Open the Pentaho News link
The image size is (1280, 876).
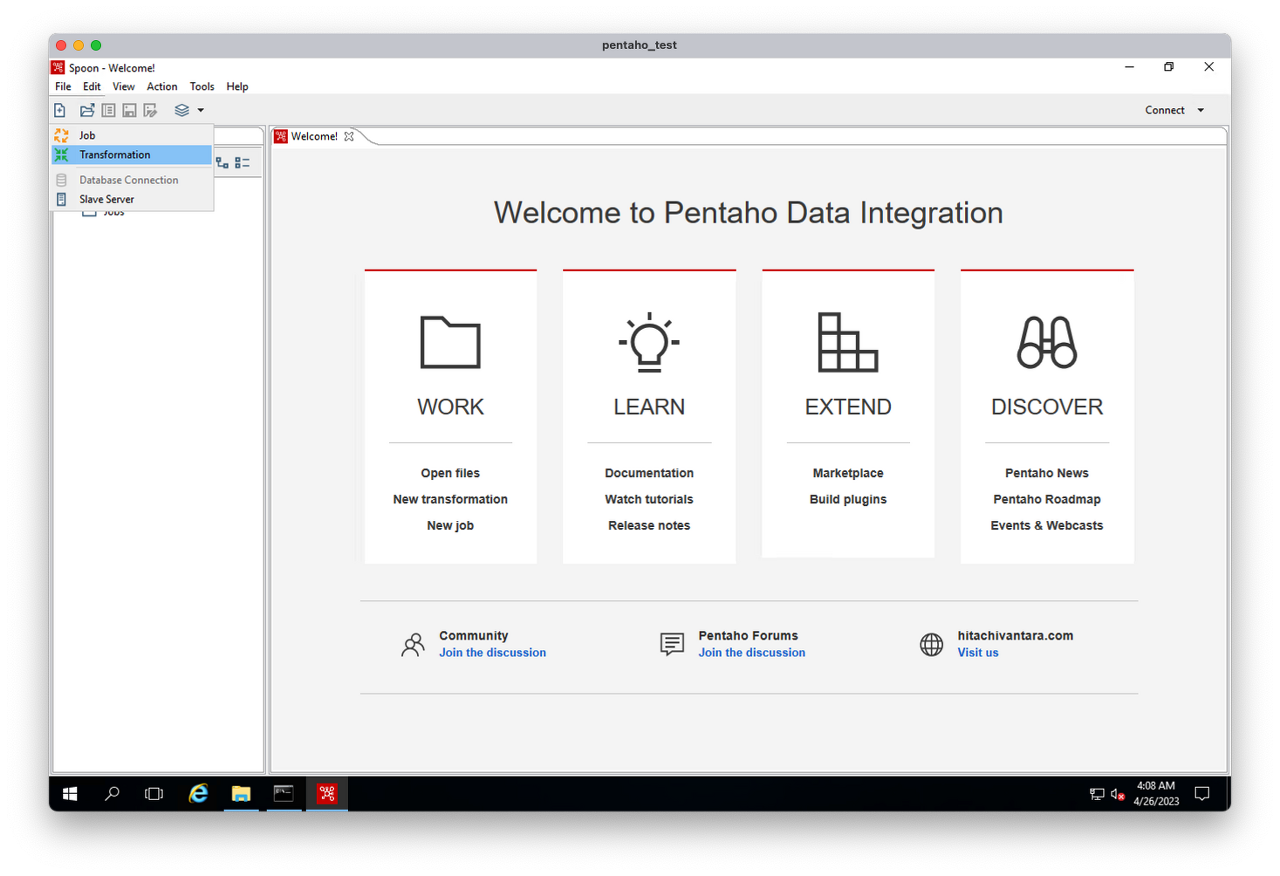(x=1047, y=473)
